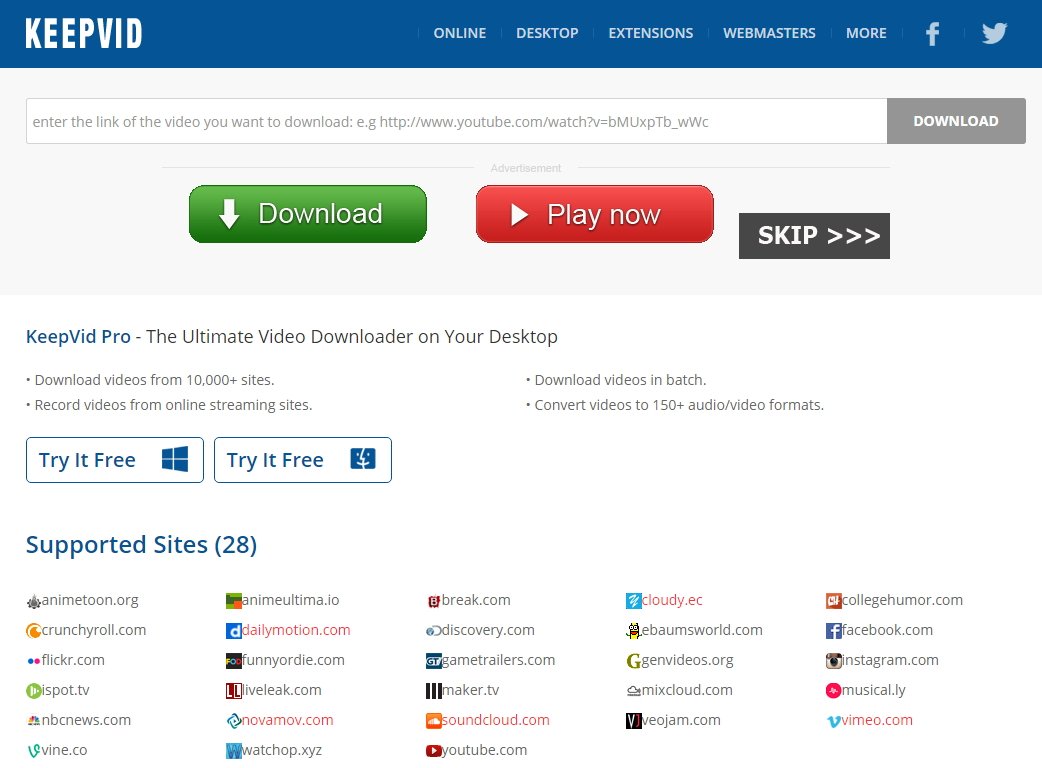The width and height of the screenshot is (1042, 768).
Task: Click the genvideos.org G icon
Action: click(633, 661)
